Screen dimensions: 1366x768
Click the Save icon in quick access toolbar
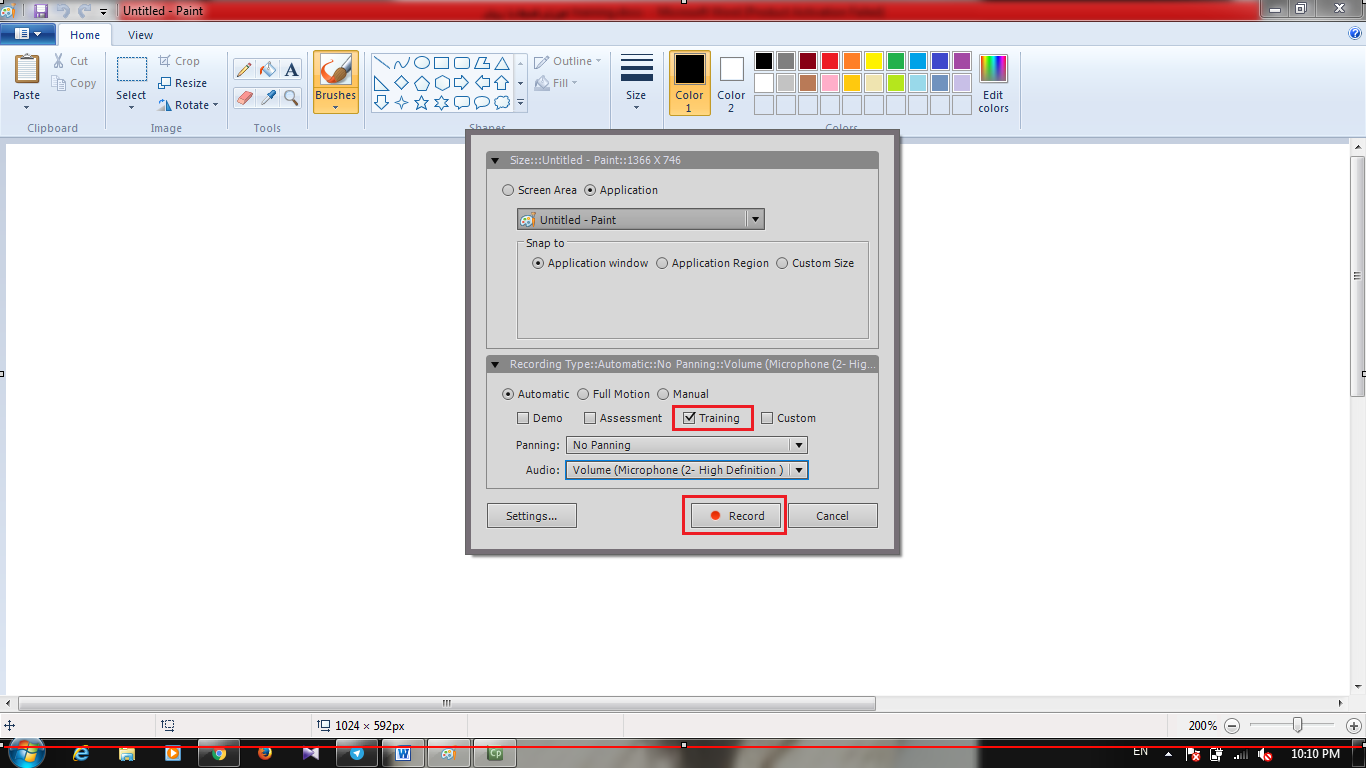click(x=41, y=10)
